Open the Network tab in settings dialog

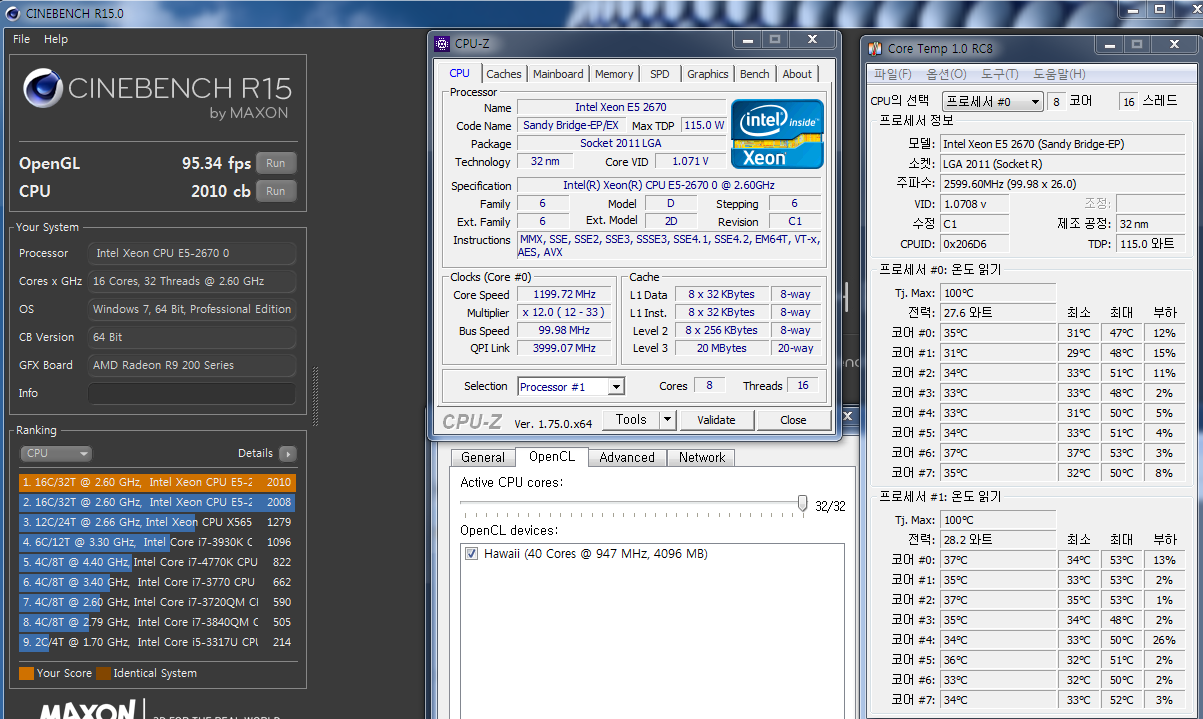(702, 458)
